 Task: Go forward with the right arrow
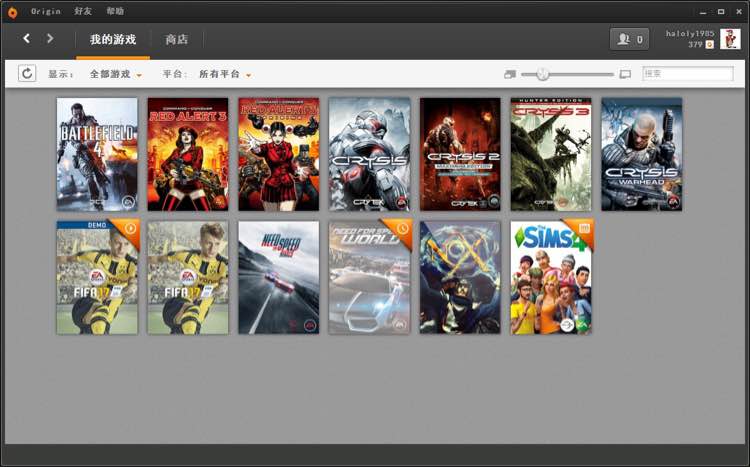pyautogui.click(x=50, y=38)
